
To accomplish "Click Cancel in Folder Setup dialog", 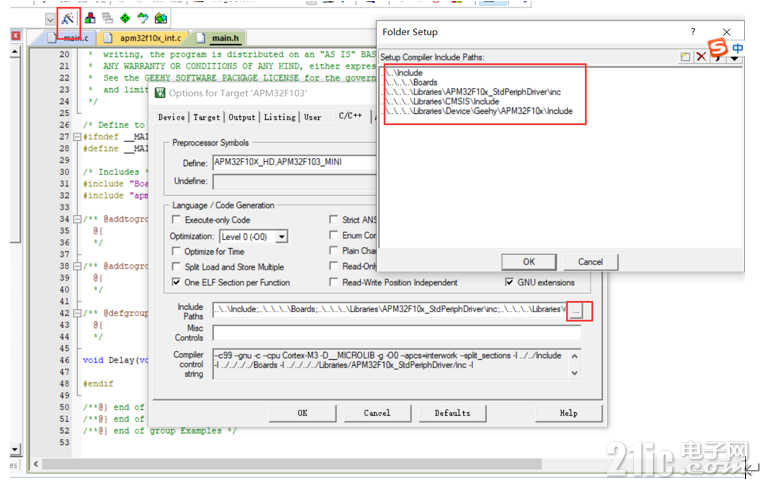I will [x=590, y=262].
